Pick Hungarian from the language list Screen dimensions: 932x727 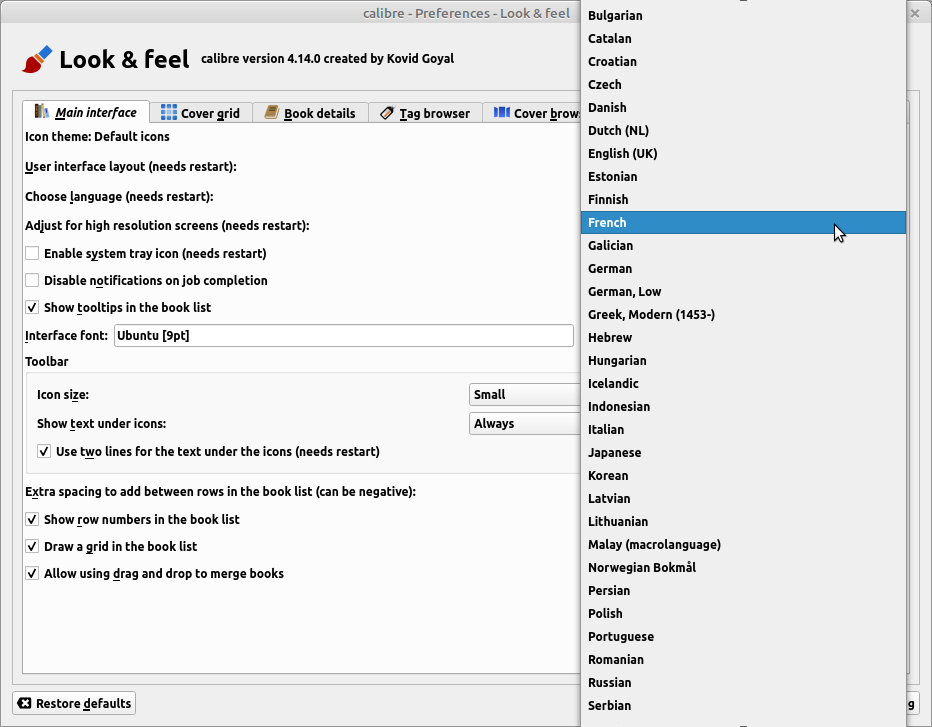coord(743,360)
